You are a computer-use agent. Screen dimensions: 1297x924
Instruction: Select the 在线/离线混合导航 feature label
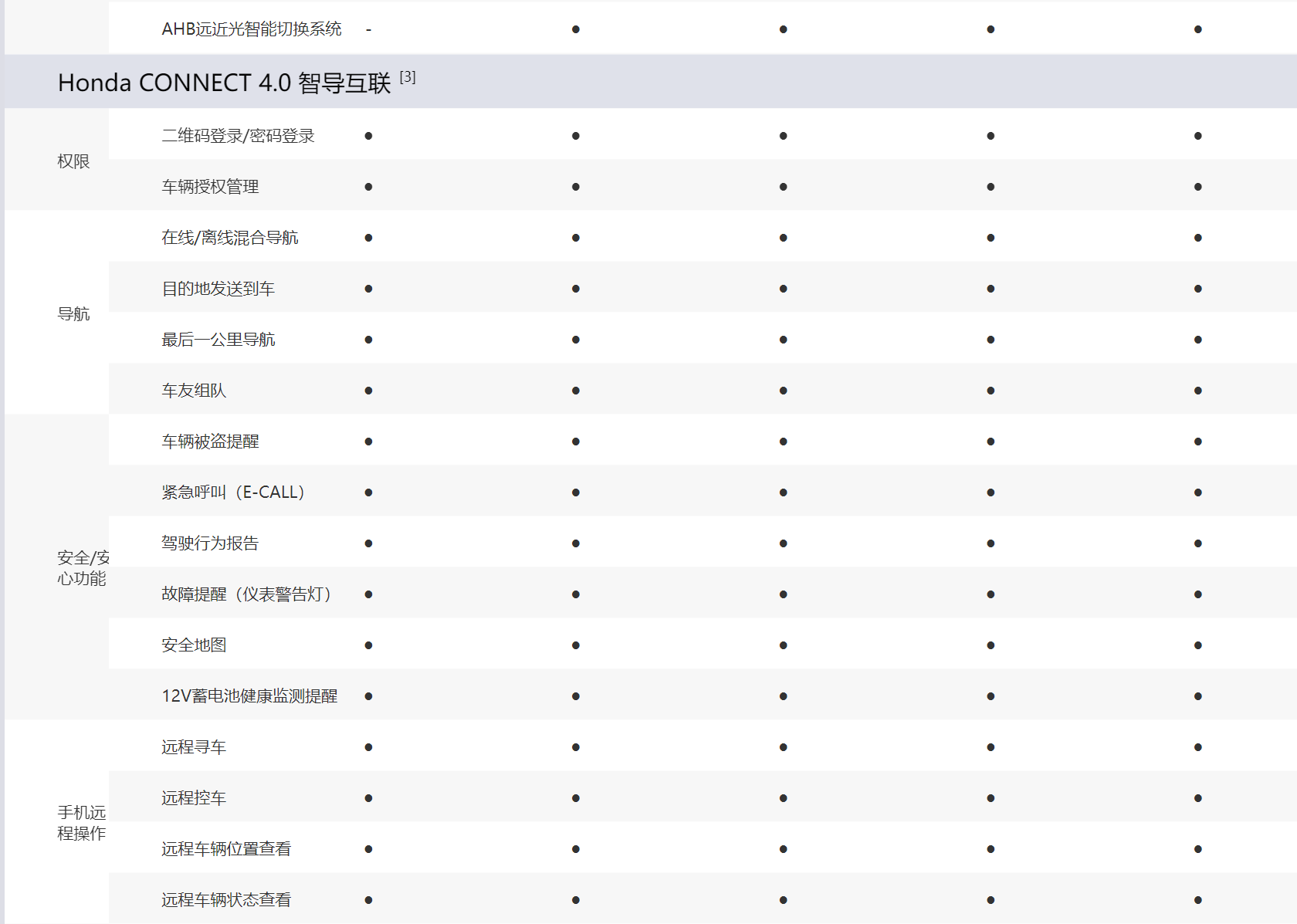coord(229,238)
